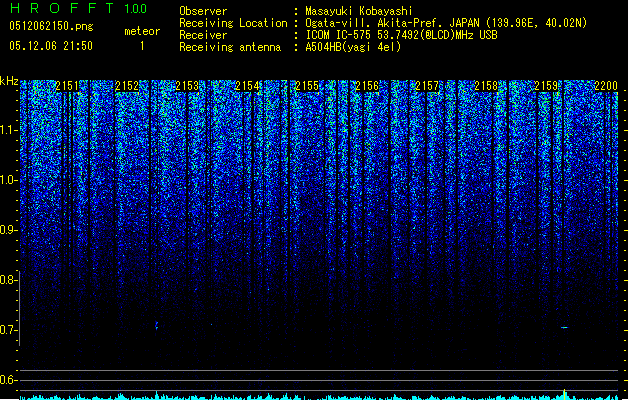Screen dimensions: 629x400
Task: Click the date stamp 05.12.06 21:50
Action: pyautogui.click(x=51, y=46)
